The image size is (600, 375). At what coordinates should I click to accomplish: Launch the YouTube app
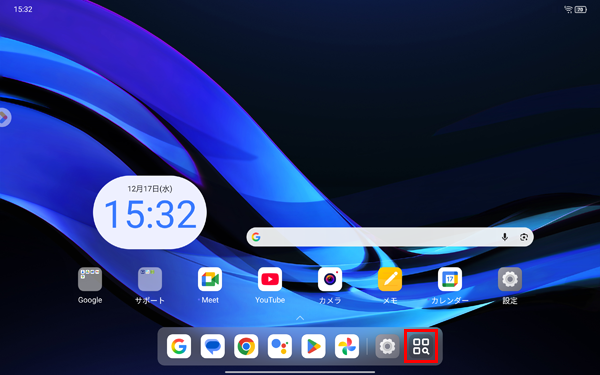[x=270, y=279]
